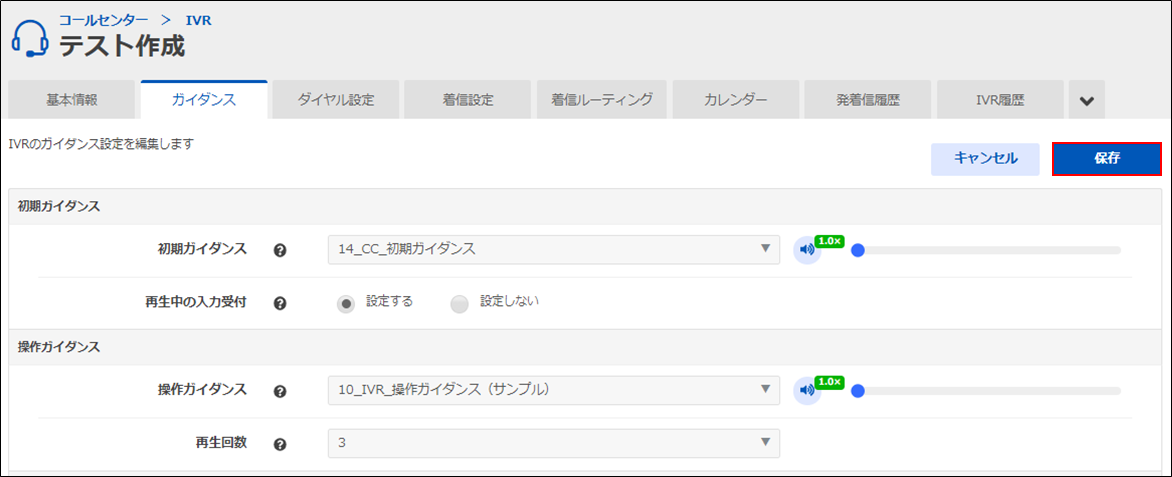Go to コールセンター breadcrumb link
The width and height of the screenshot is (1172, 477).
(x=103, y=20)
